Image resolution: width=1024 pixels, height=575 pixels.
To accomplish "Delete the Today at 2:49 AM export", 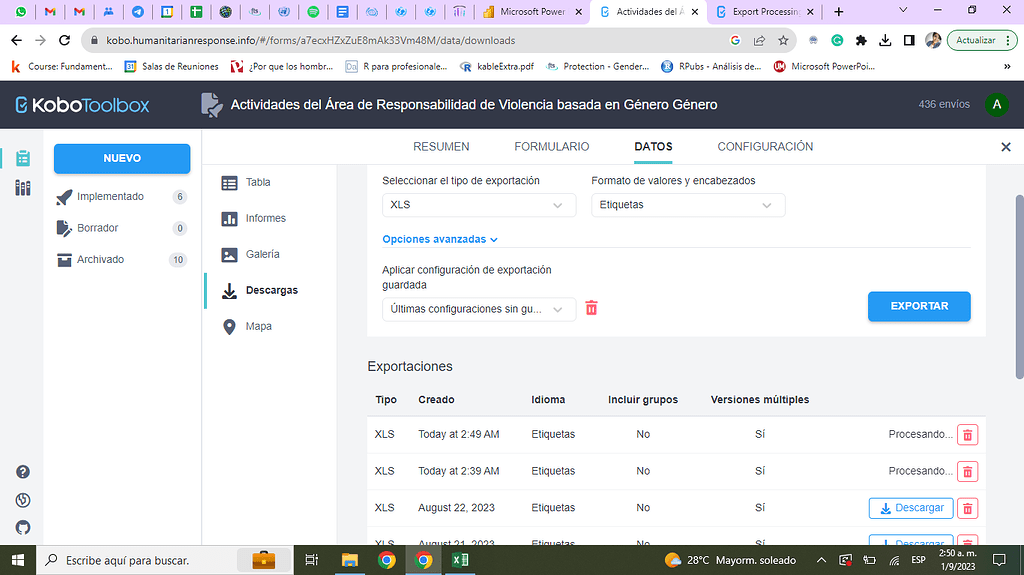I will pos(967,435).
